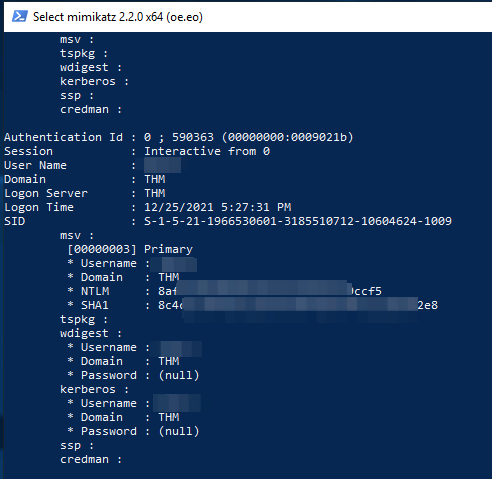Screen dimensions: 492x479
Task: Click the "Logon Time" label
Action: click(x=39, y=207)
